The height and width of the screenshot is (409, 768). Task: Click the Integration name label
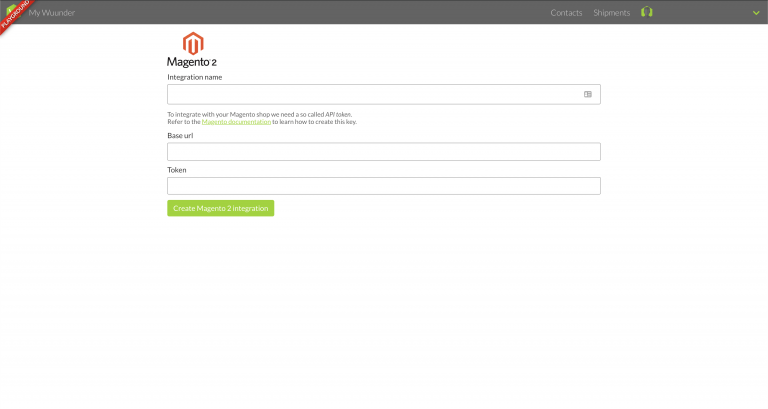[194, 77]
